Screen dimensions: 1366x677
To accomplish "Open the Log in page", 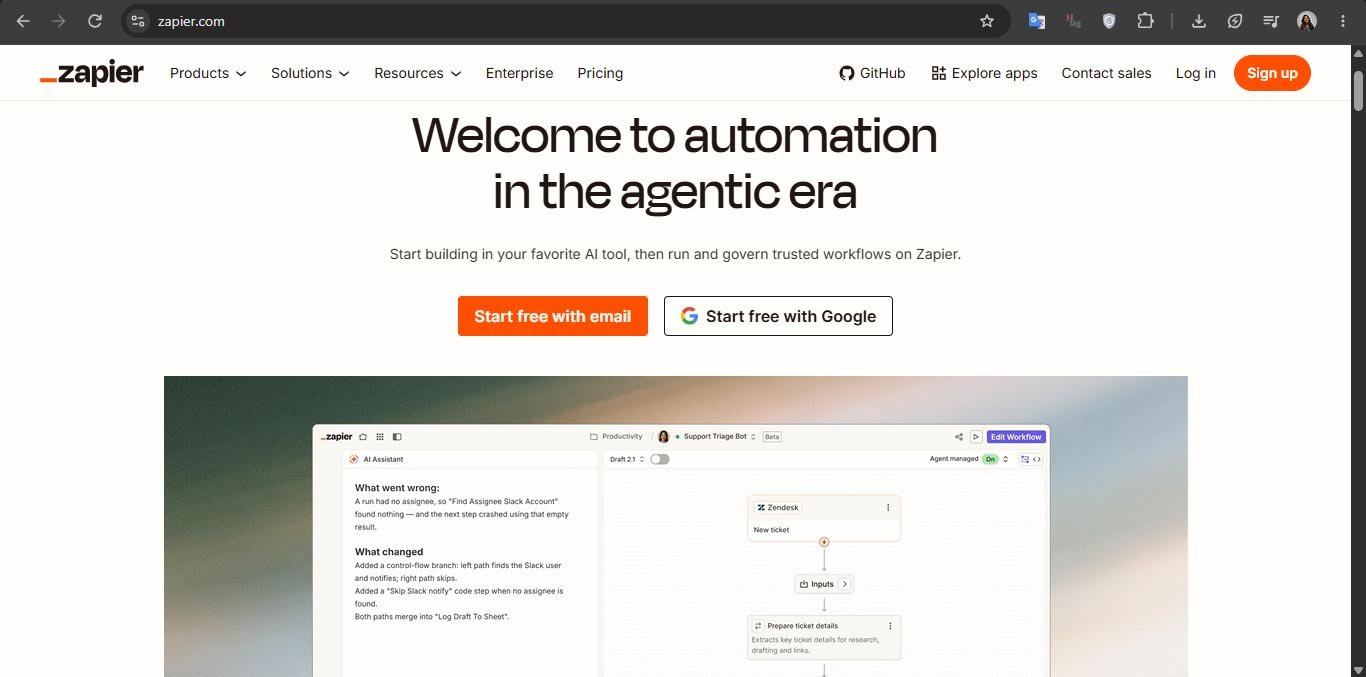I will [x=1196, y=73].
